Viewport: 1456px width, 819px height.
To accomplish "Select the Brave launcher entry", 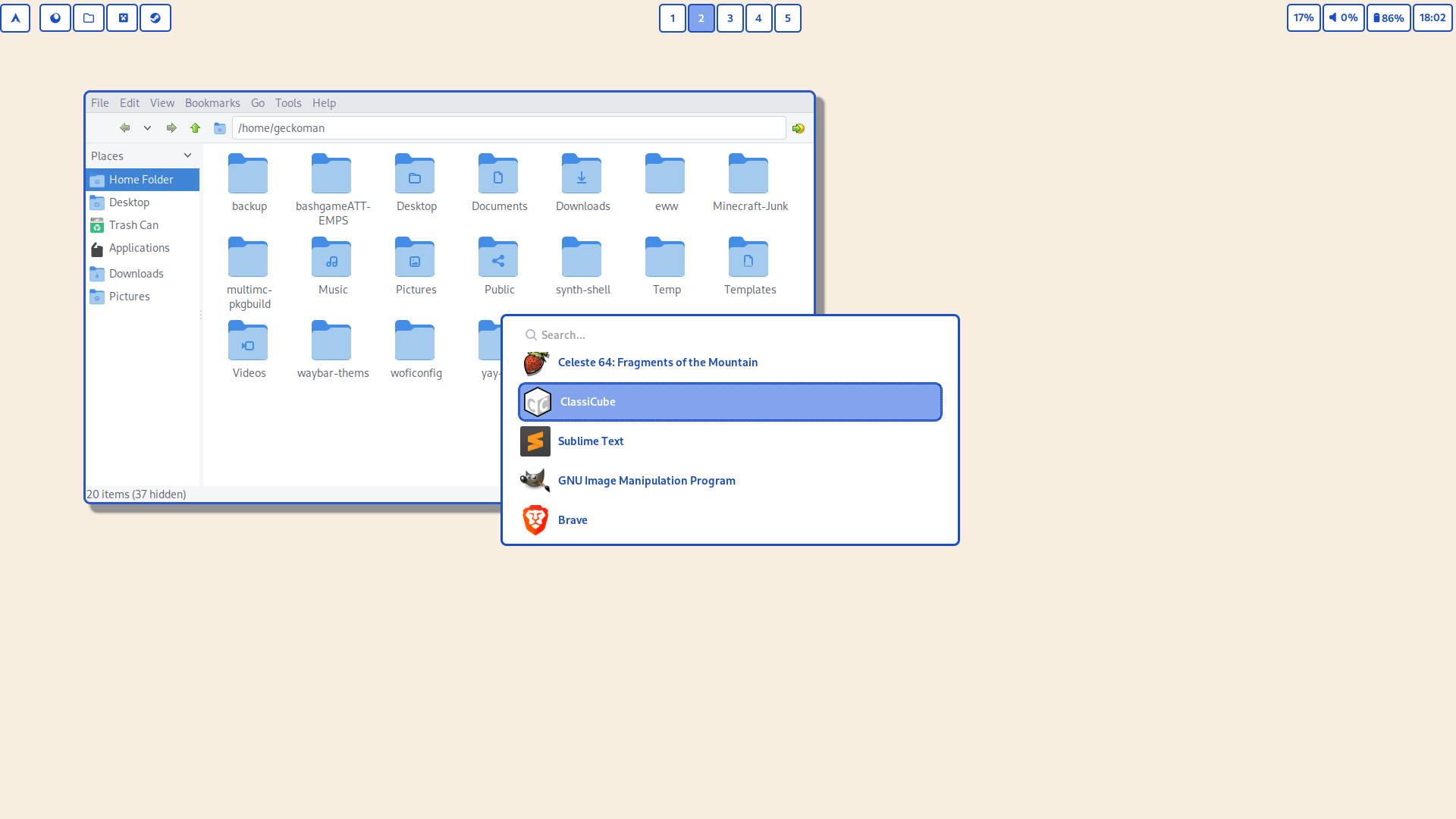I will 573,520.
